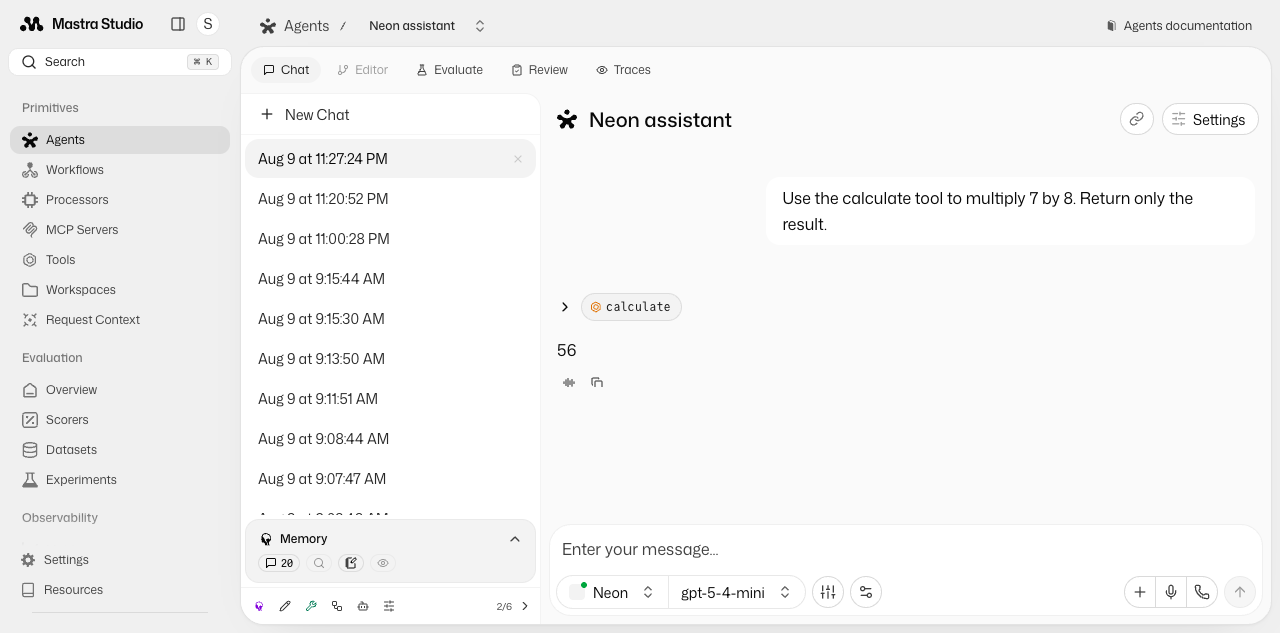Open Workspaces from the sidebar
1280x633 pixels.
(120, 290)
